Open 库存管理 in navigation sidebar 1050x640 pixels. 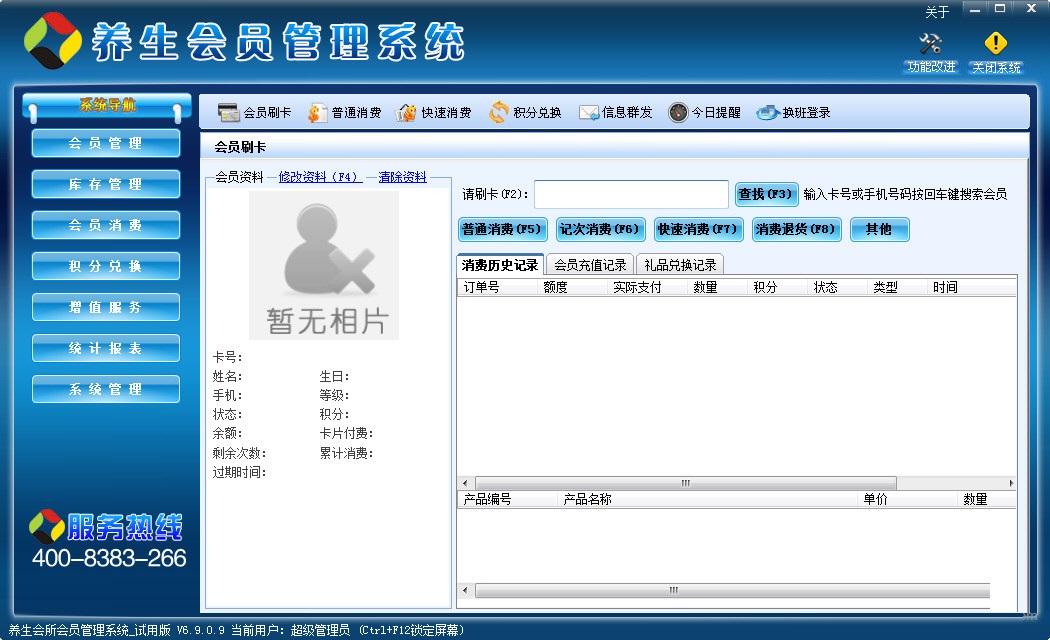pos(106,184)
